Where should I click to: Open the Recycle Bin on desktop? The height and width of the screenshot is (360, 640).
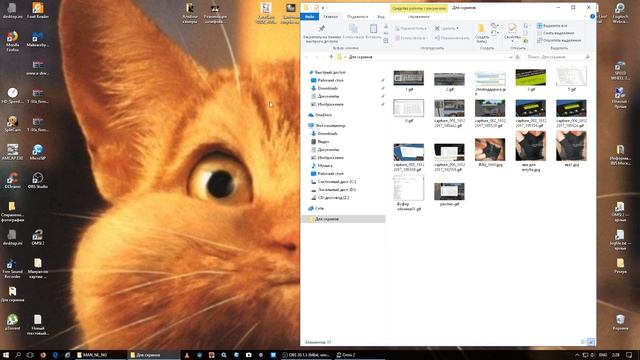pos(620,322)
